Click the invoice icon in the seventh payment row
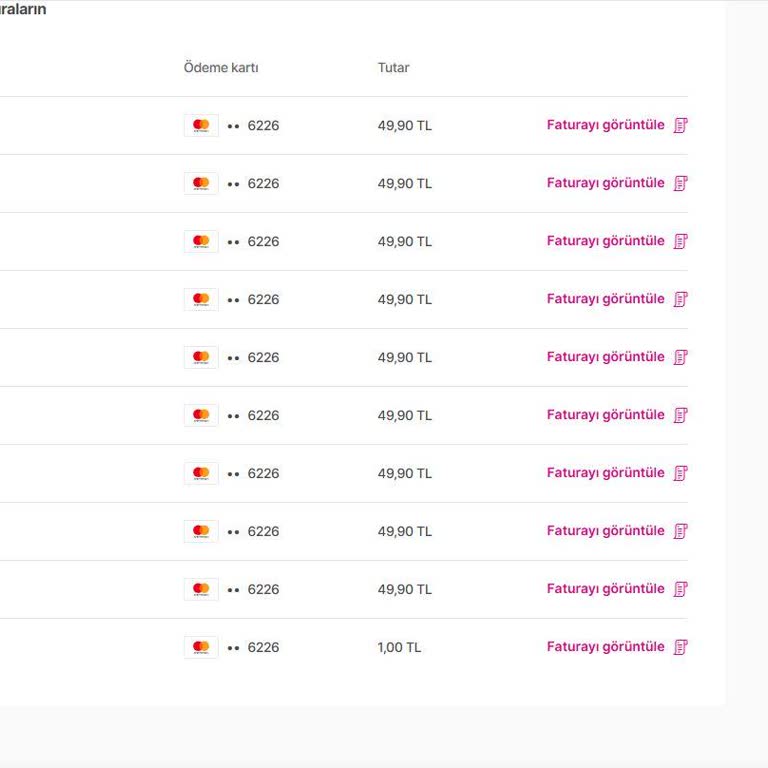 click(x=681, y=473)
